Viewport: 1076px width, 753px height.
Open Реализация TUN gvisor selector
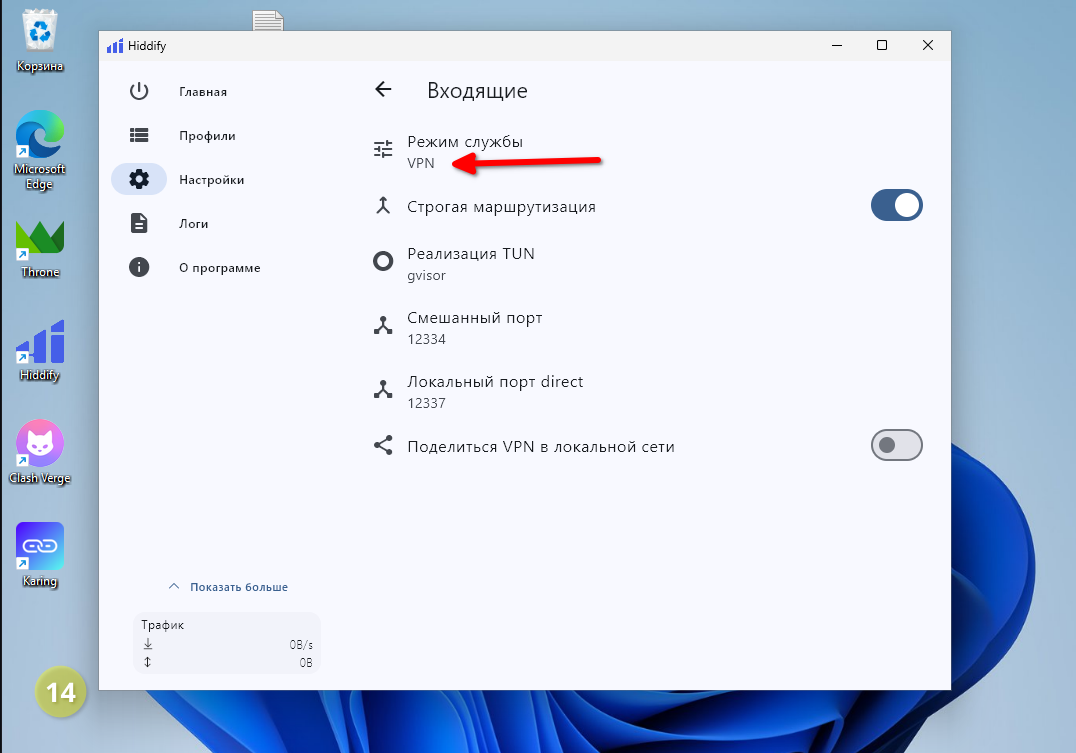click(x=647, y=264)
